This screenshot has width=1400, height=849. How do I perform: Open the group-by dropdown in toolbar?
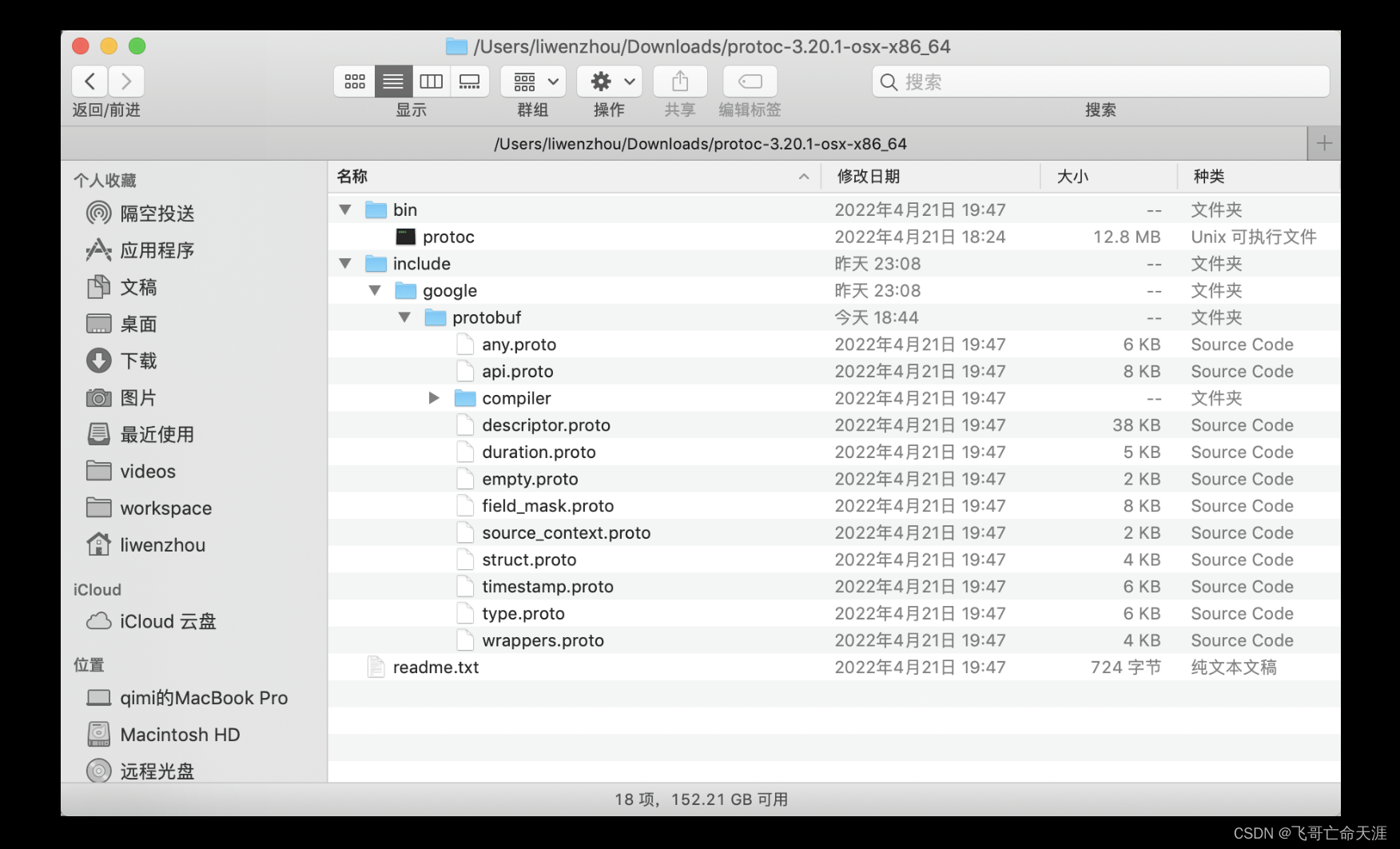pyautogui.click(x=534, y=82)
